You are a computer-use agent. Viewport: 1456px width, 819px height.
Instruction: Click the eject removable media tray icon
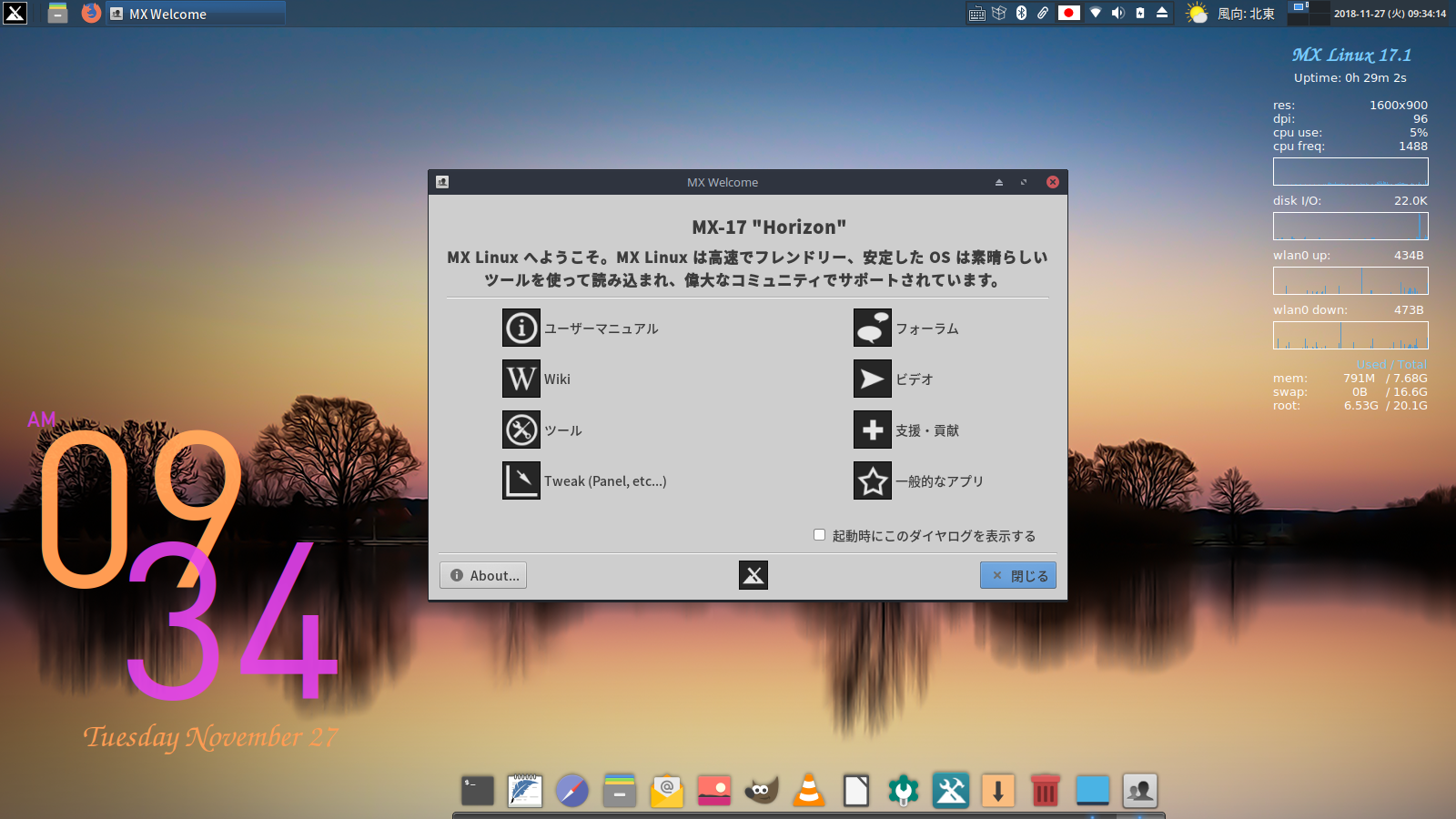tap(1162, 13)
